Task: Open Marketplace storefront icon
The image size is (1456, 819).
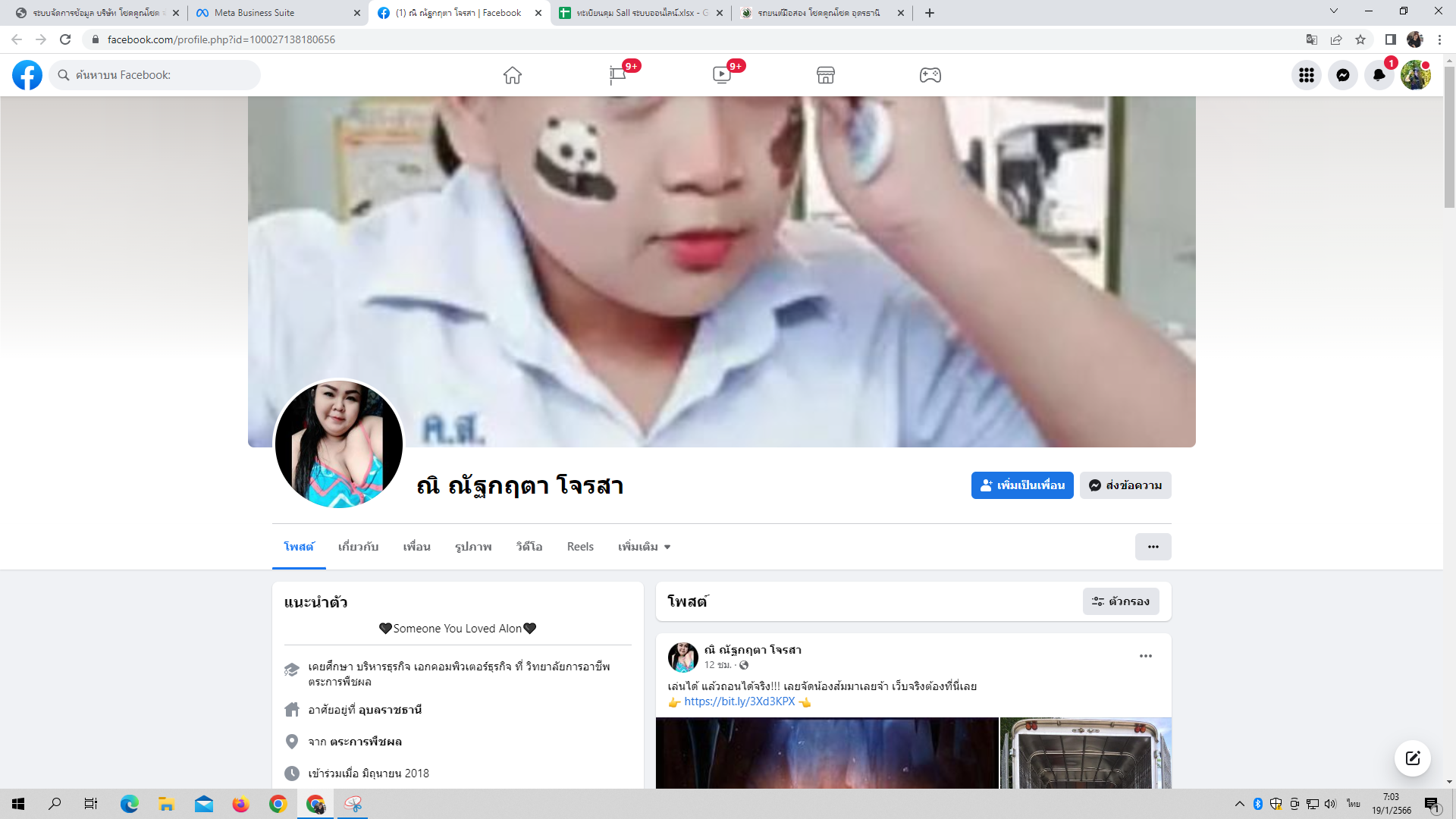Action: 826,75
